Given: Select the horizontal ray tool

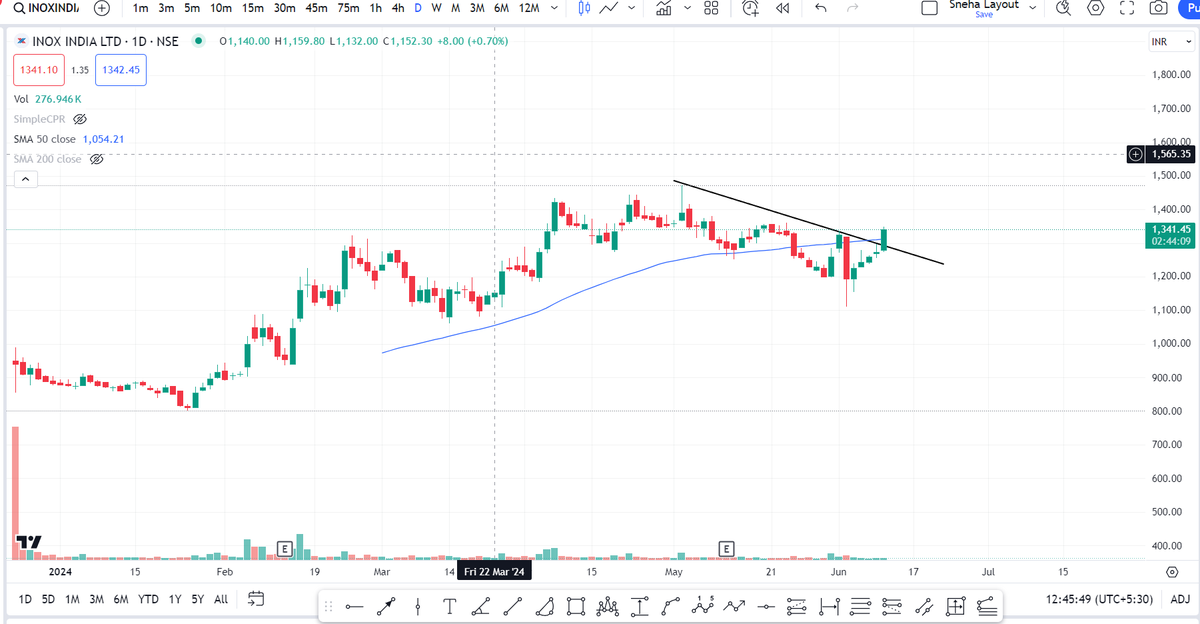Looking at the screenshot, I should (767, 606).
